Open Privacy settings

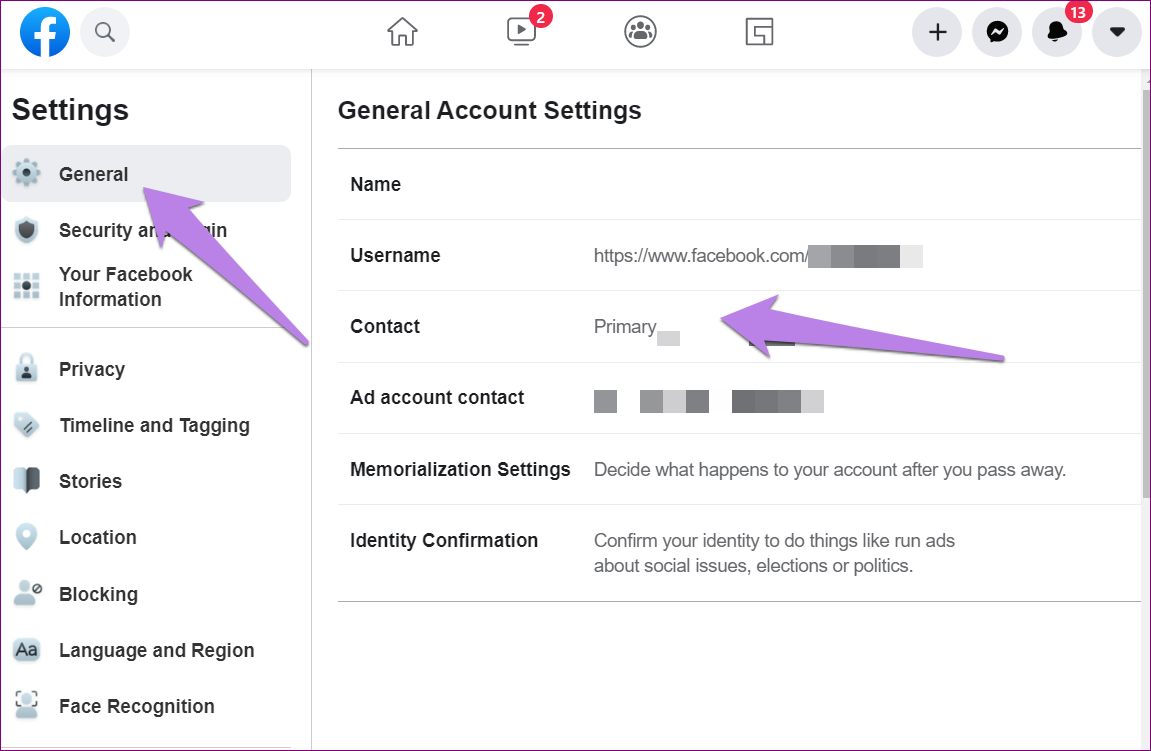91,369
